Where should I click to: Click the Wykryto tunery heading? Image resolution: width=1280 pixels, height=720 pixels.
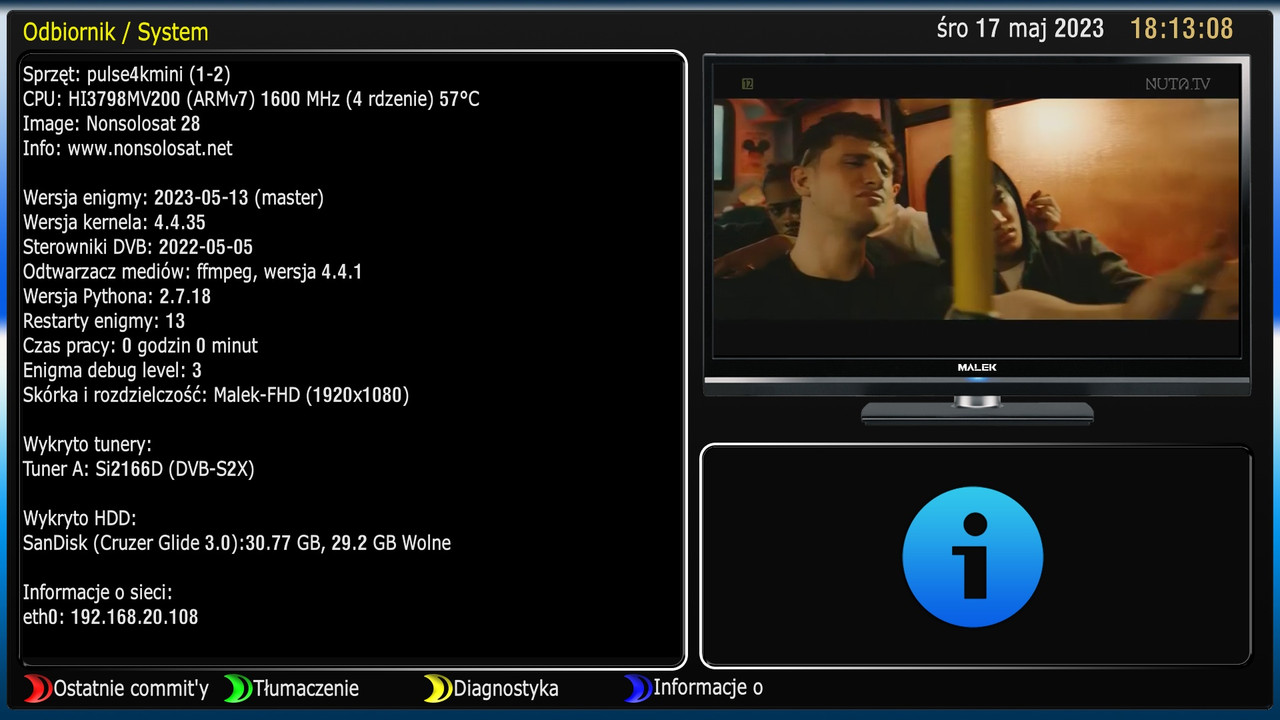point(87,445)
